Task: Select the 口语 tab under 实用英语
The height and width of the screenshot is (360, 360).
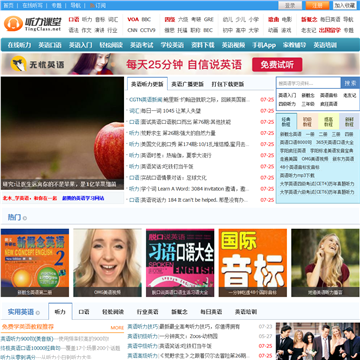Action: pyautogui.click(x=84, y=312)
